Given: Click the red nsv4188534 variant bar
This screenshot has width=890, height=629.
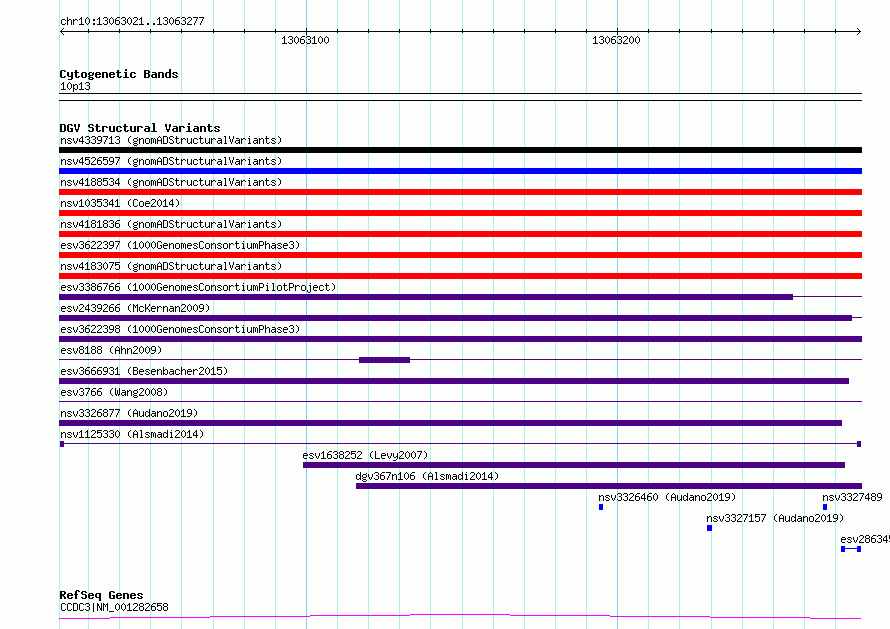Looking at the screenshot, I should point(460,192).
